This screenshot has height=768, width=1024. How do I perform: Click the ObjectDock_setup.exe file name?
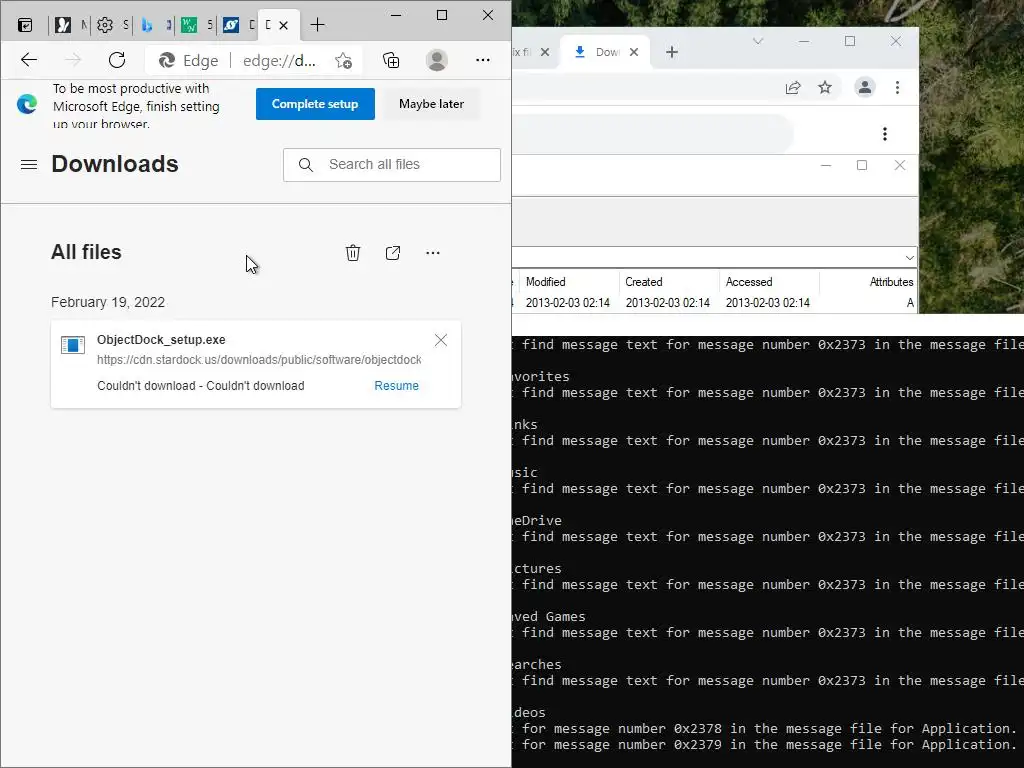pyautogui.click(x=161, y=340)
